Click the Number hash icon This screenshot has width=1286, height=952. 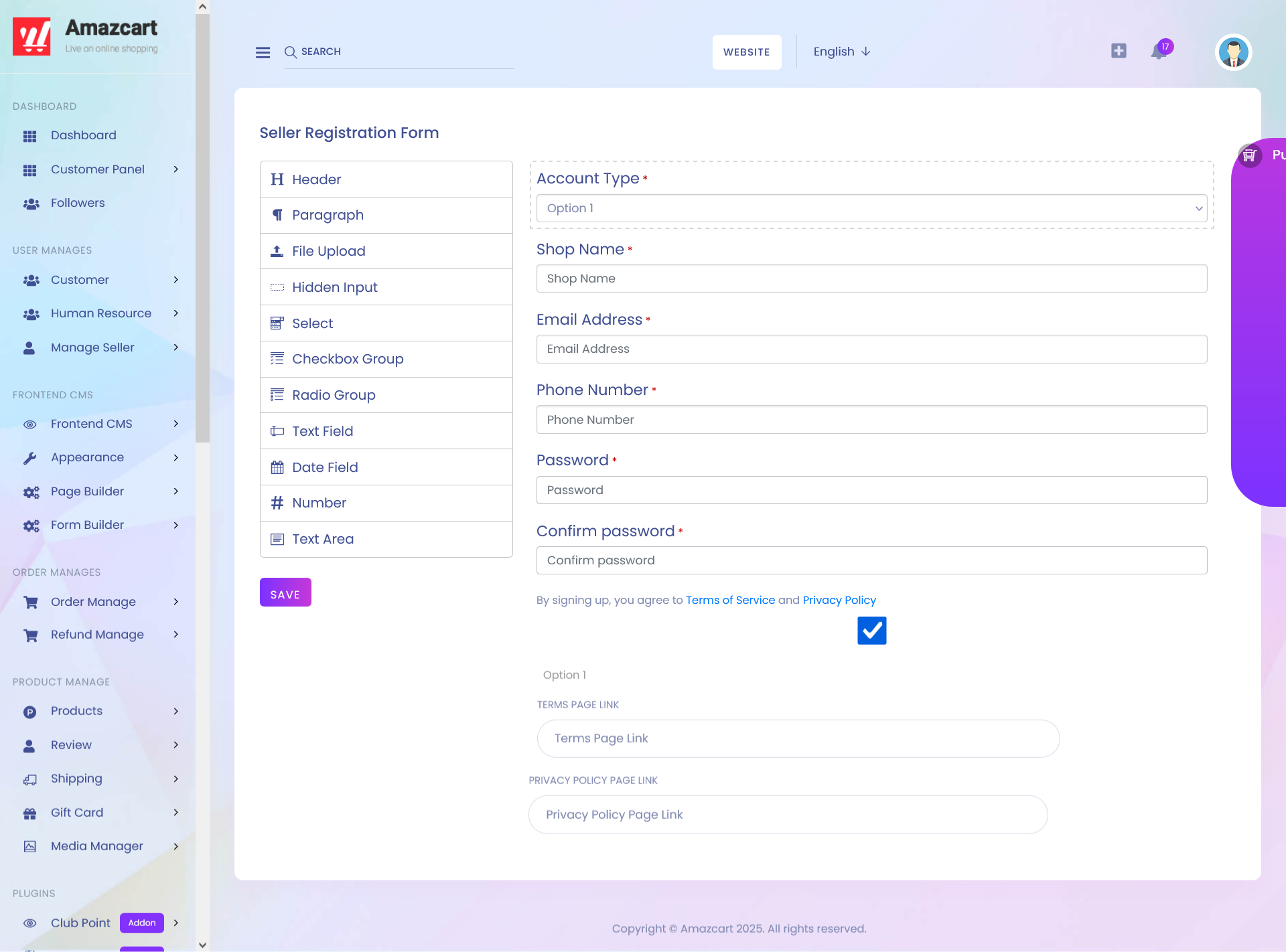(277, 503)
